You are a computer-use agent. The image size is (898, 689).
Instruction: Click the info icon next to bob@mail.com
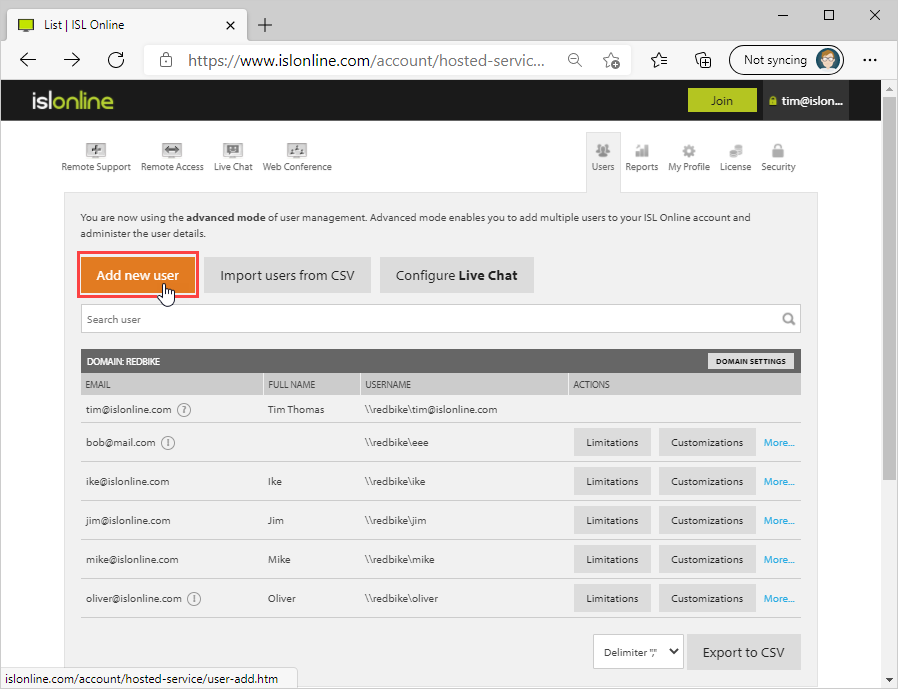point(168,442)
